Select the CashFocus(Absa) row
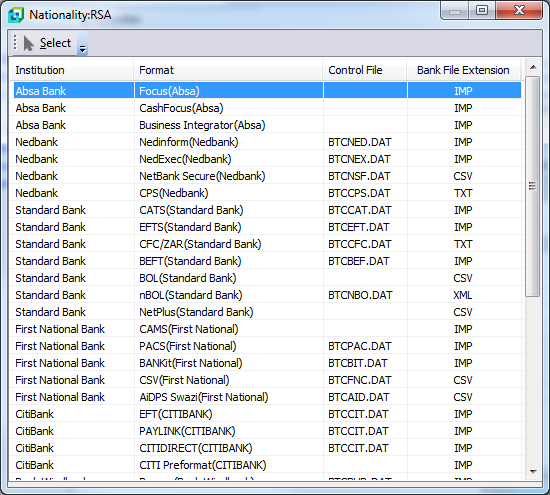550x495 pixels. coord(267,108)
